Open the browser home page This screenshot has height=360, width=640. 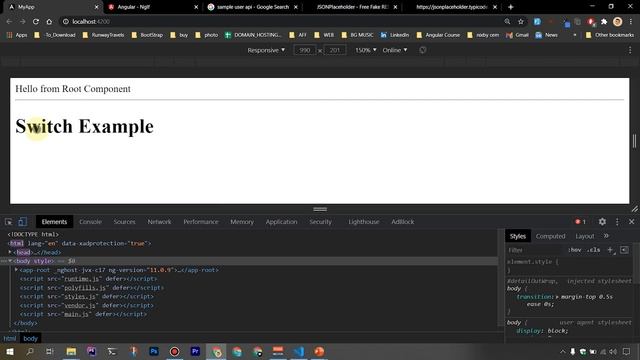49,22
